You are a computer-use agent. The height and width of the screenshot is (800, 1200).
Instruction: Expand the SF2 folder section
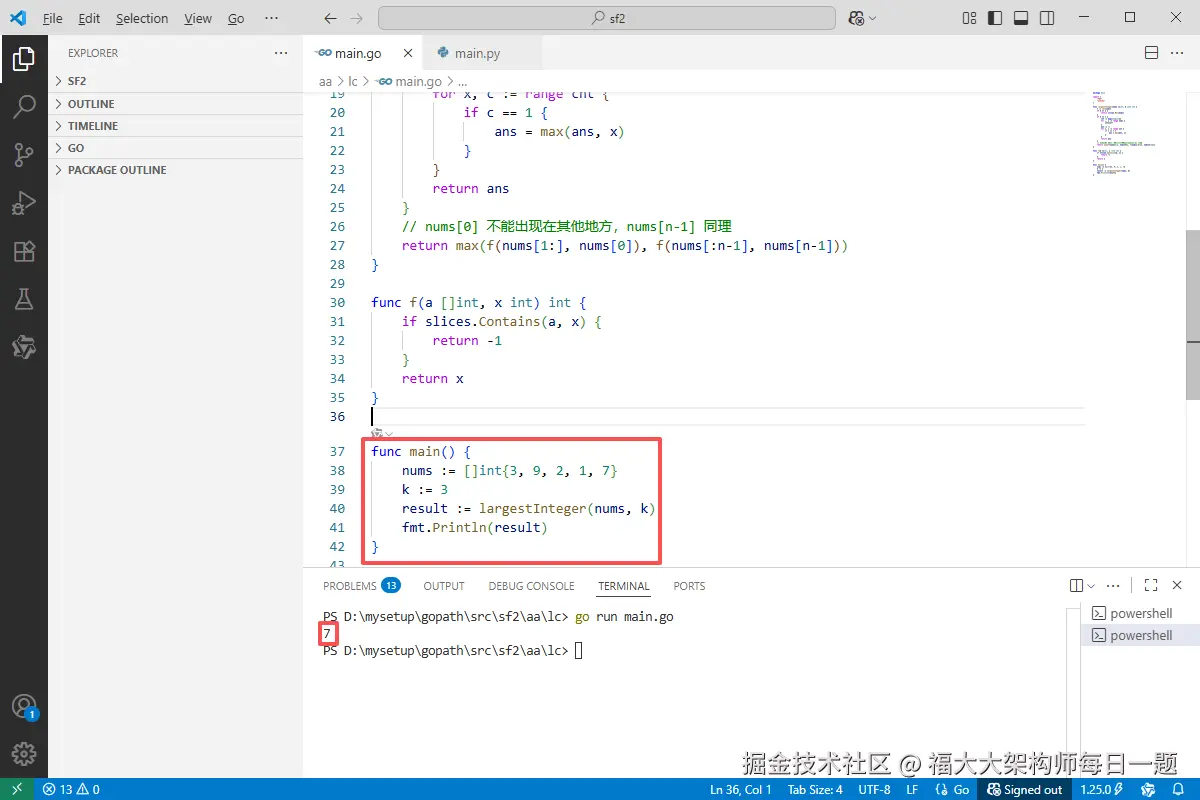[x=176, y=81]
